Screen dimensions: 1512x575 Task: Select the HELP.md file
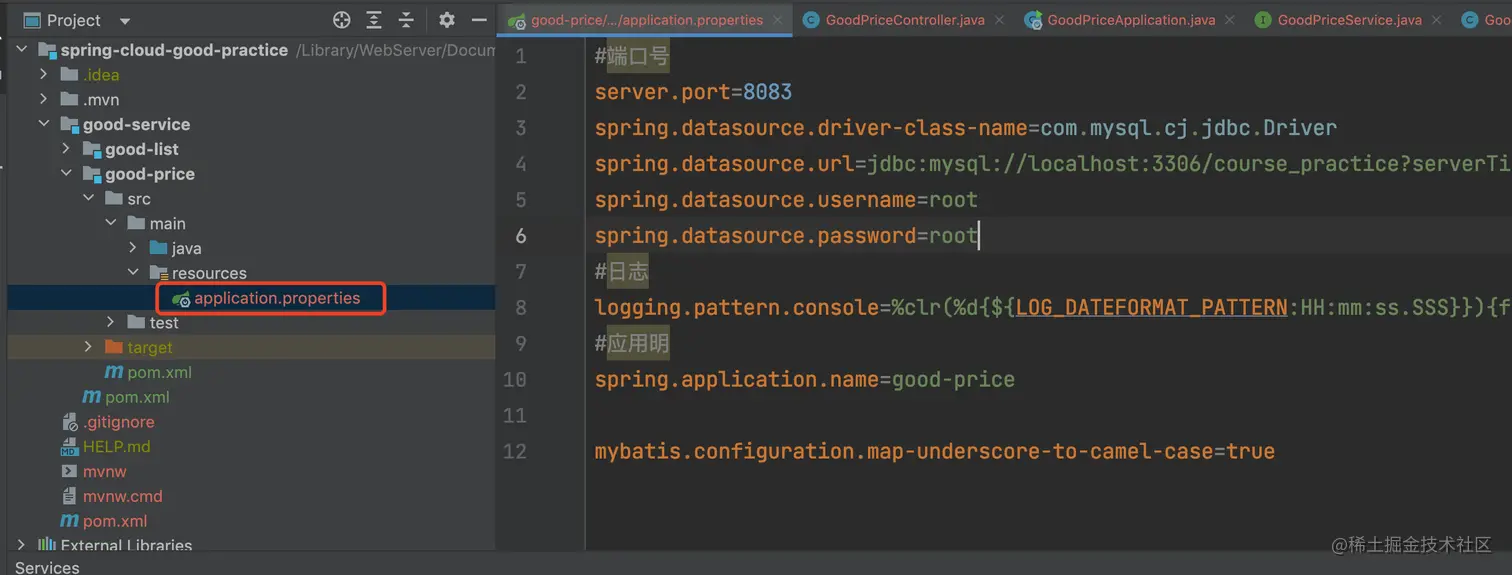tap(116, 446)
